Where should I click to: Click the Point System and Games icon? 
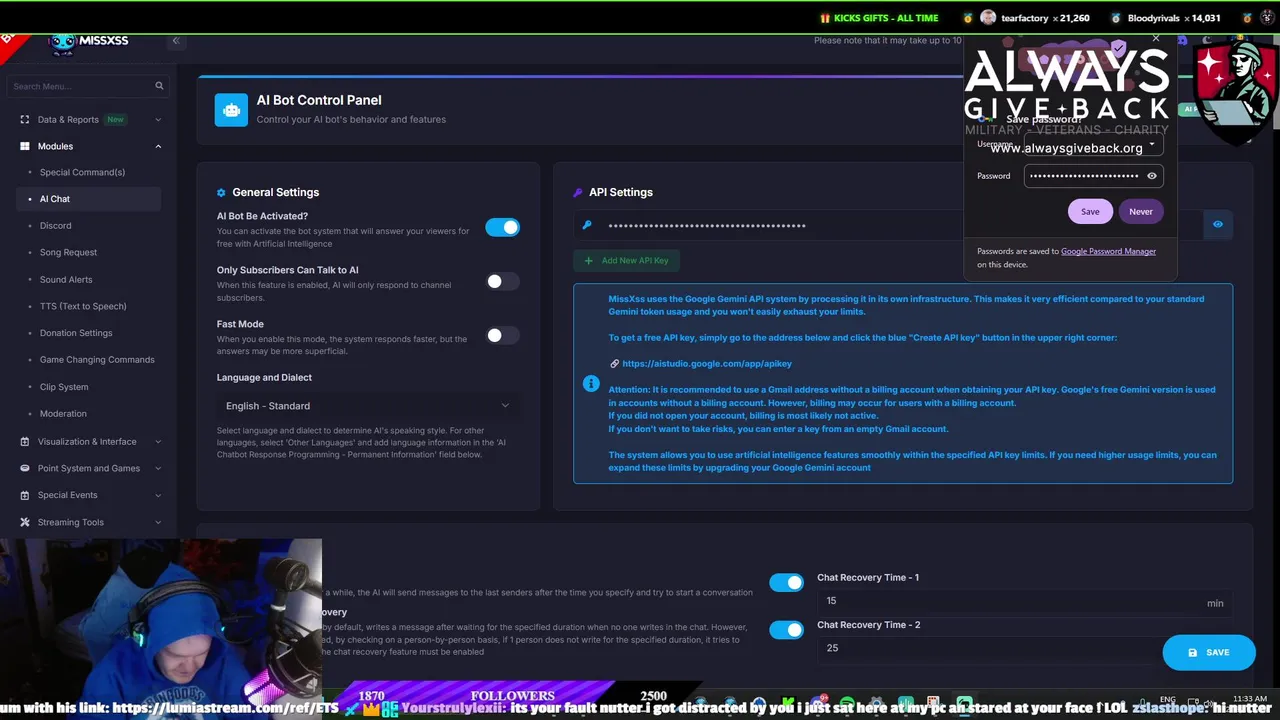[25, 468]
